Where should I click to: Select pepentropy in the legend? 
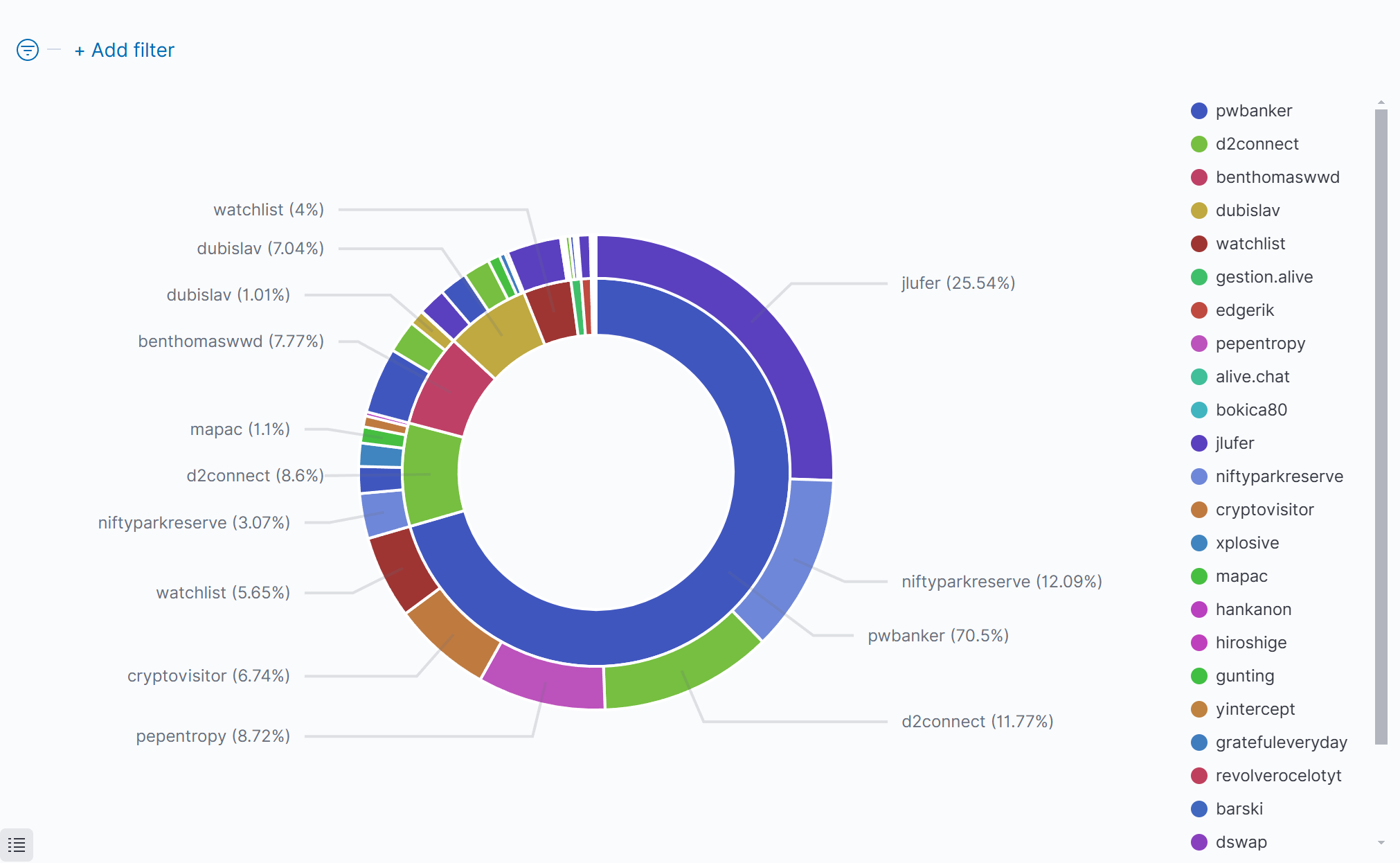click(1259, 344)
